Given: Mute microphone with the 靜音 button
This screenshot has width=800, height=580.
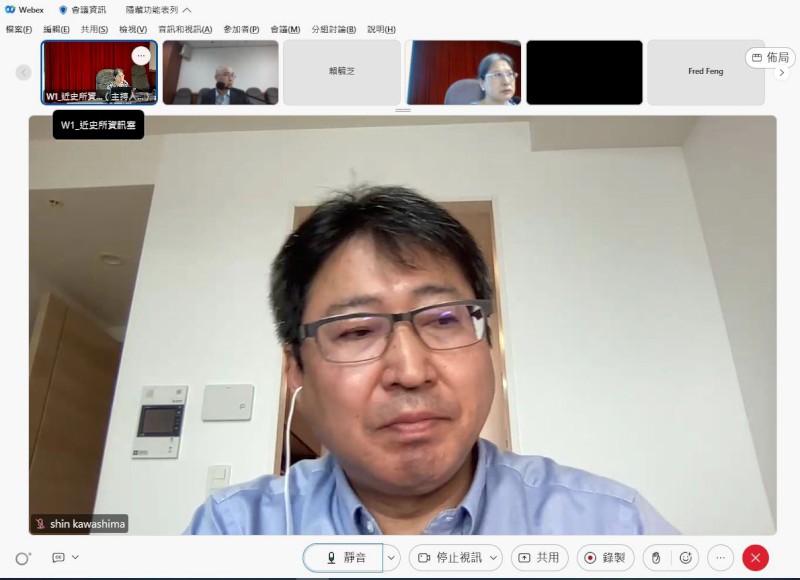Looking at the screenshot, I should tap(343, 558).
